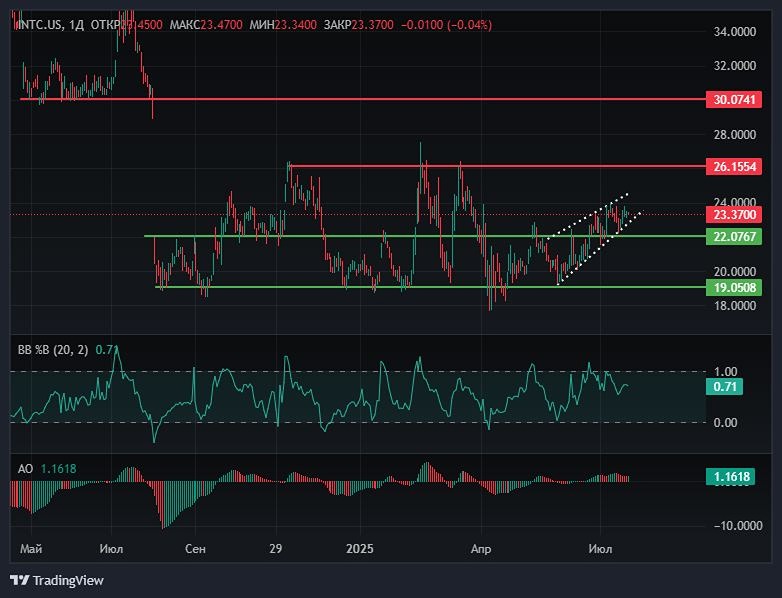Click the 1.00 level on the %B scale
This screenshot has width=782, height=598.
(726, 372)
